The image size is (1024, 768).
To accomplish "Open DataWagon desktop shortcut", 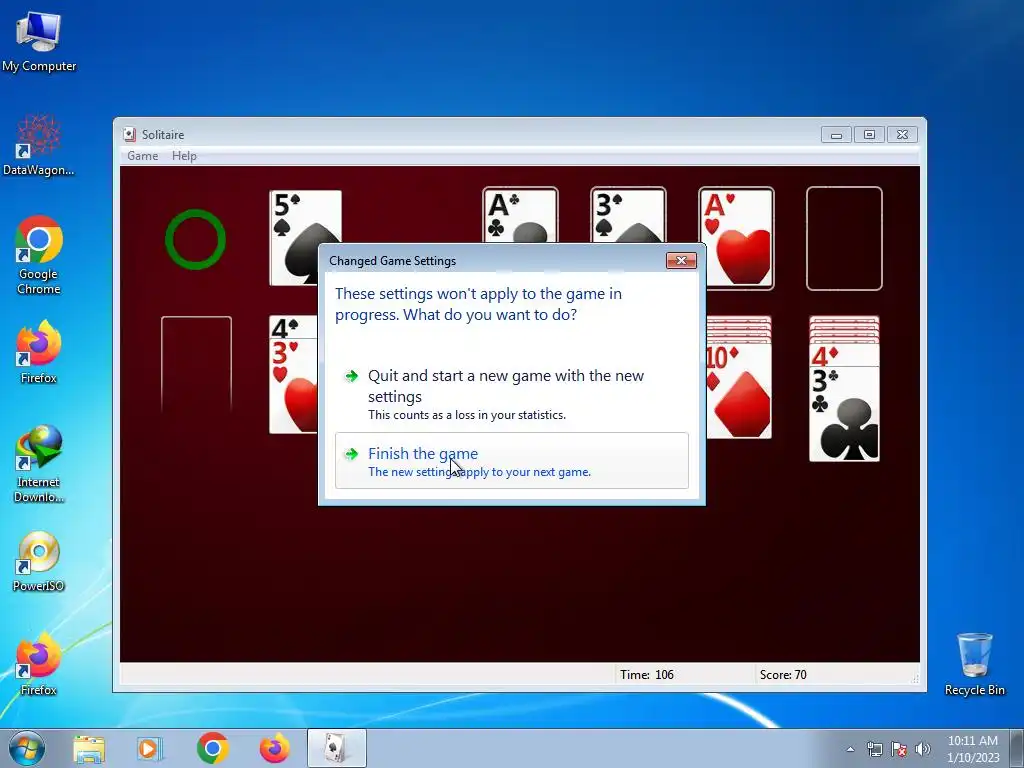I will coord(39,144).
